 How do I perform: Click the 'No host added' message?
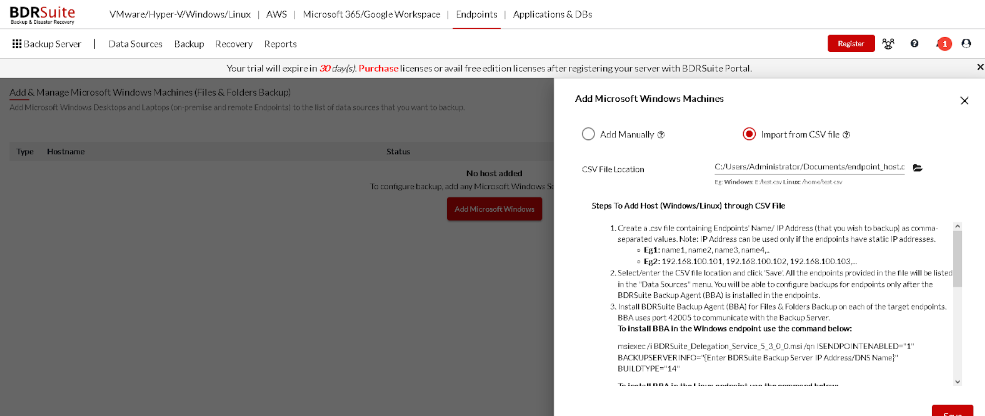[494, 173]
